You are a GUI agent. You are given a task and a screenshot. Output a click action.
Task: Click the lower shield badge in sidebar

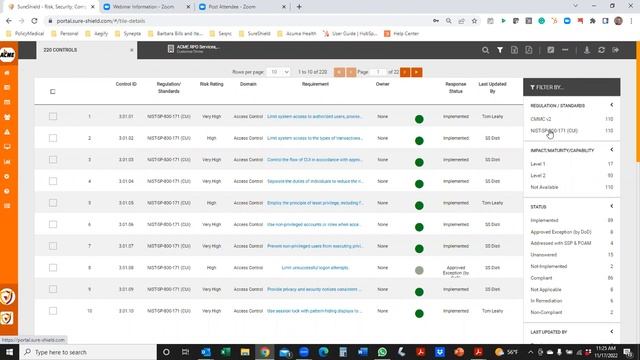(7, 318)
